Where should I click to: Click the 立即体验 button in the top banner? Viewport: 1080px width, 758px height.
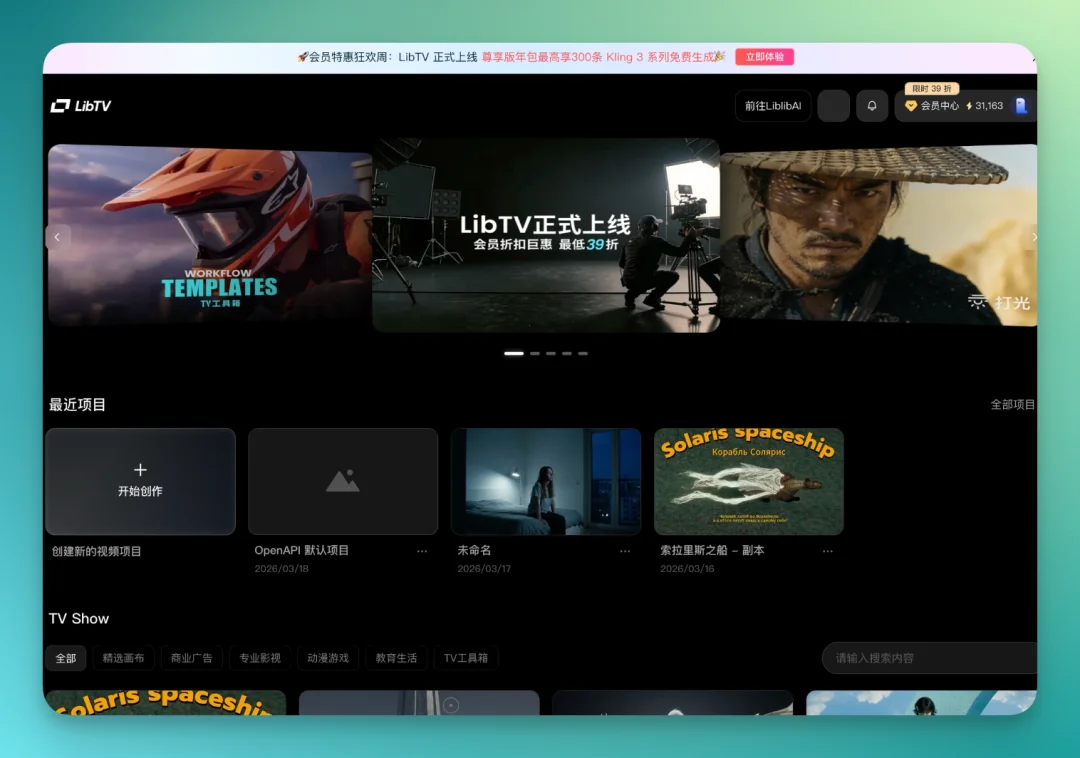(763, 57)
